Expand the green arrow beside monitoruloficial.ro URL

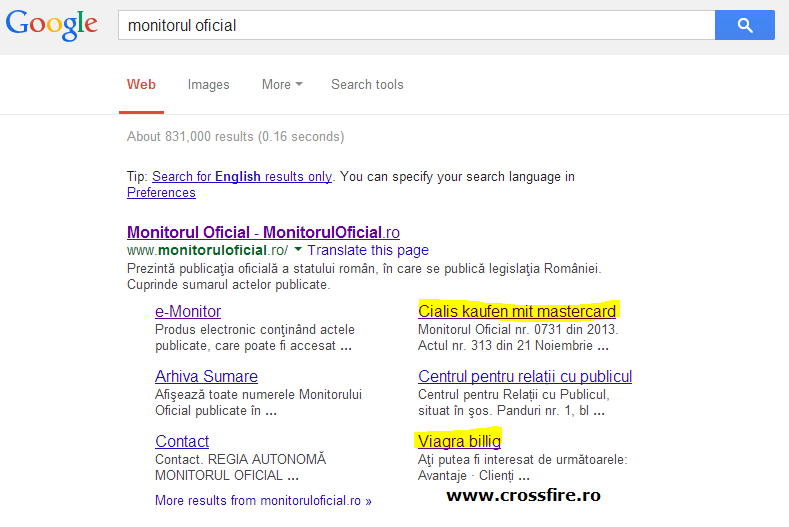pyautogui.click(x=298, y=249)
